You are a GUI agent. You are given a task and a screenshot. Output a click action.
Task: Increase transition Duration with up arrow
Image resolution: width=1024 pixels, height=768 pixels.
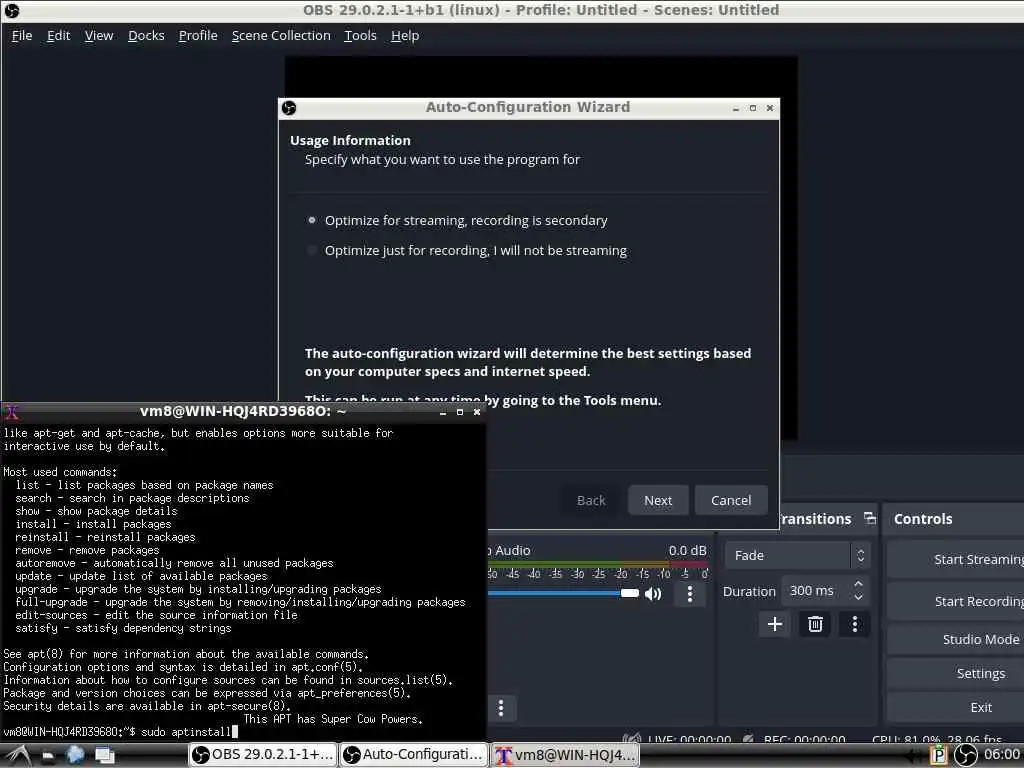click(858, 584)
